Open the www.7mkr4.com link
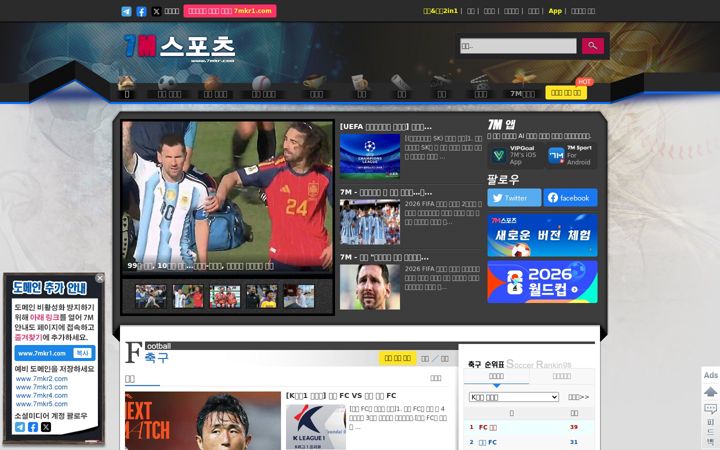This screenshot has width=720, height=450. click(x=42, y=395)
